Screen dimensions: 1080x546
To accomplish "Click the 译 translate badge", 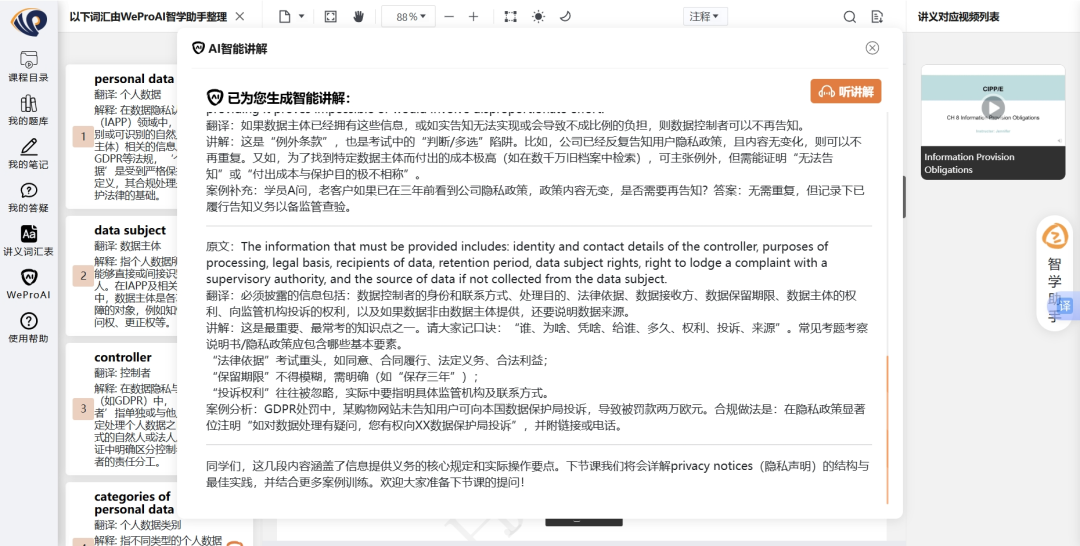I will click(x=1065, y=306).
